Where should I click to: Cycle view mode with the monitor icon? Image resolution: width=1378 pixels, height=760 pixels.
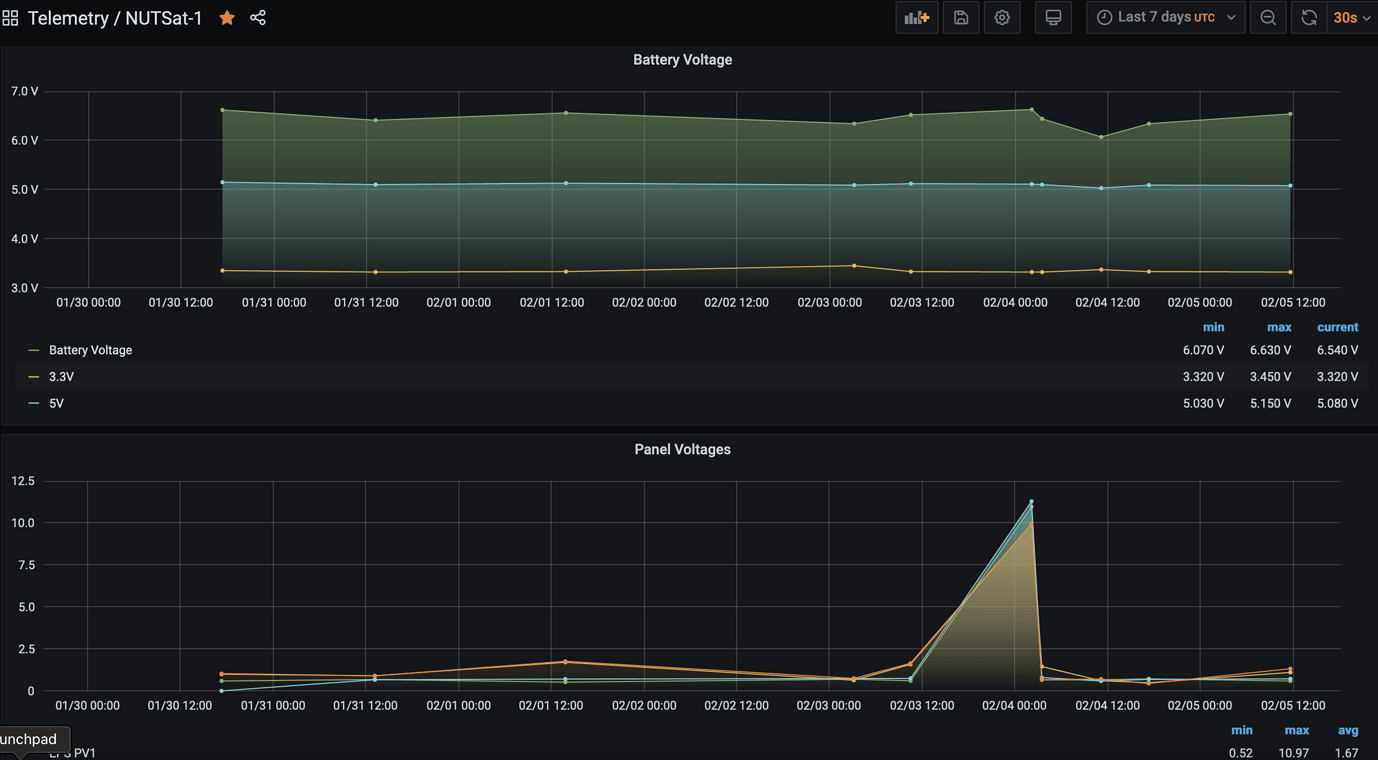click(x=1053, y=18)
